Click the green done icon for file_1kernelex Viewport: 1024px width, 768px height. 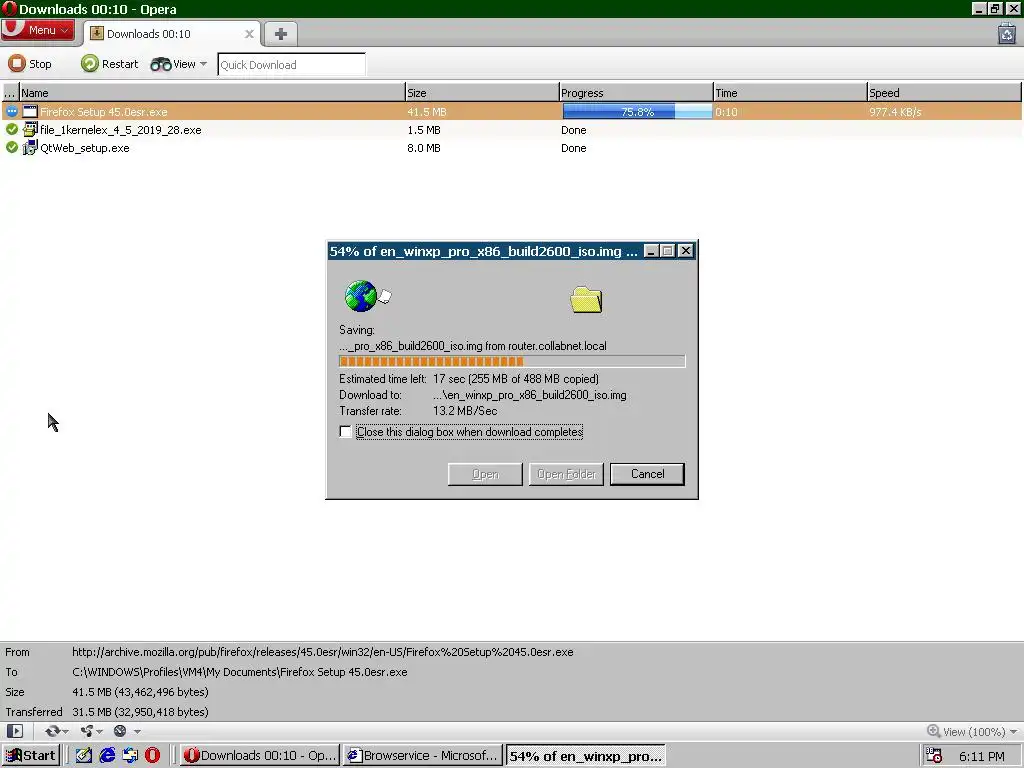[12, 130]
